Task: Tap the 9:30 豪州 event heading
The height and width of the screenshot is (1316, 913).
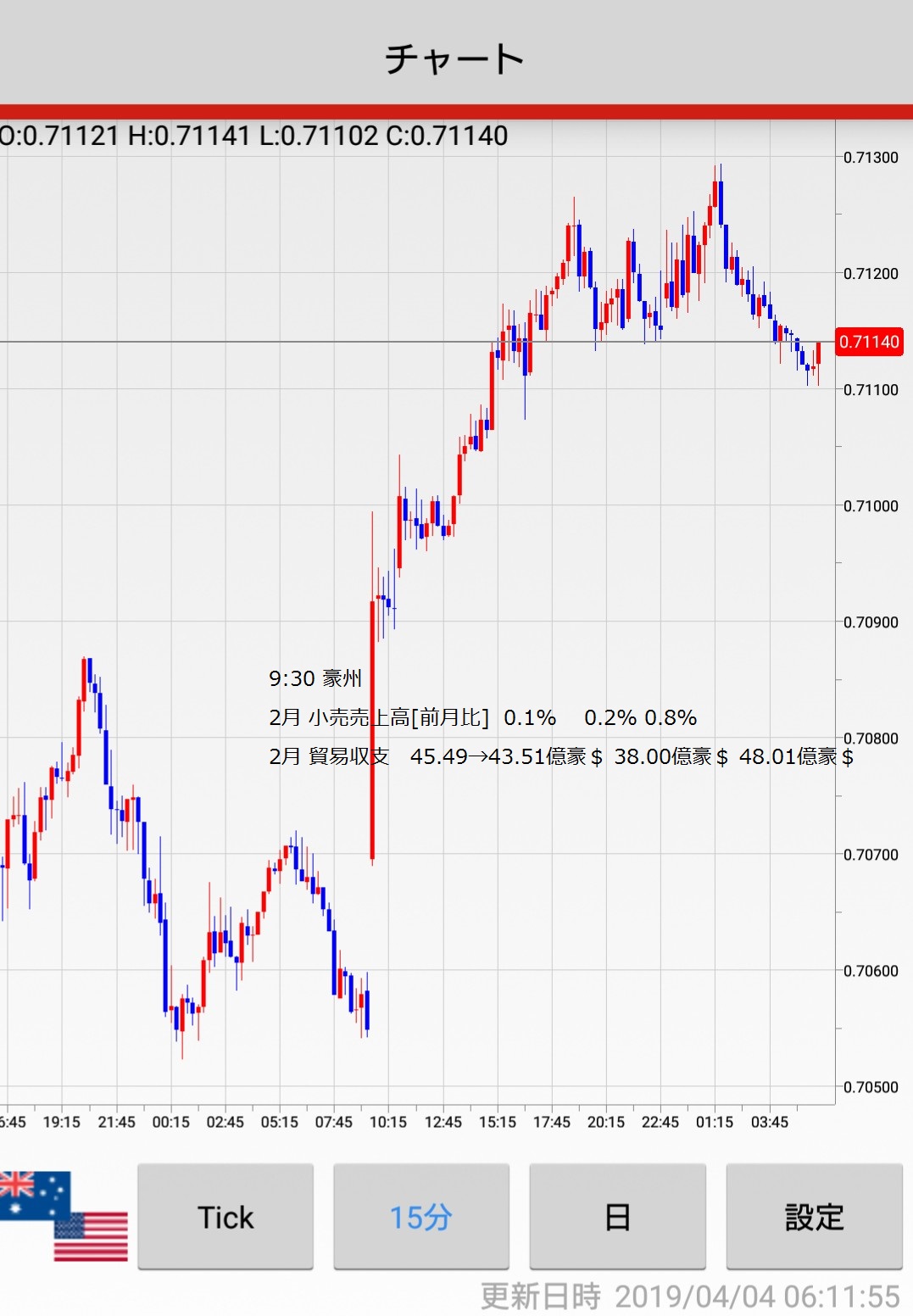Action: pyautogui.click(x=315, y=678)
